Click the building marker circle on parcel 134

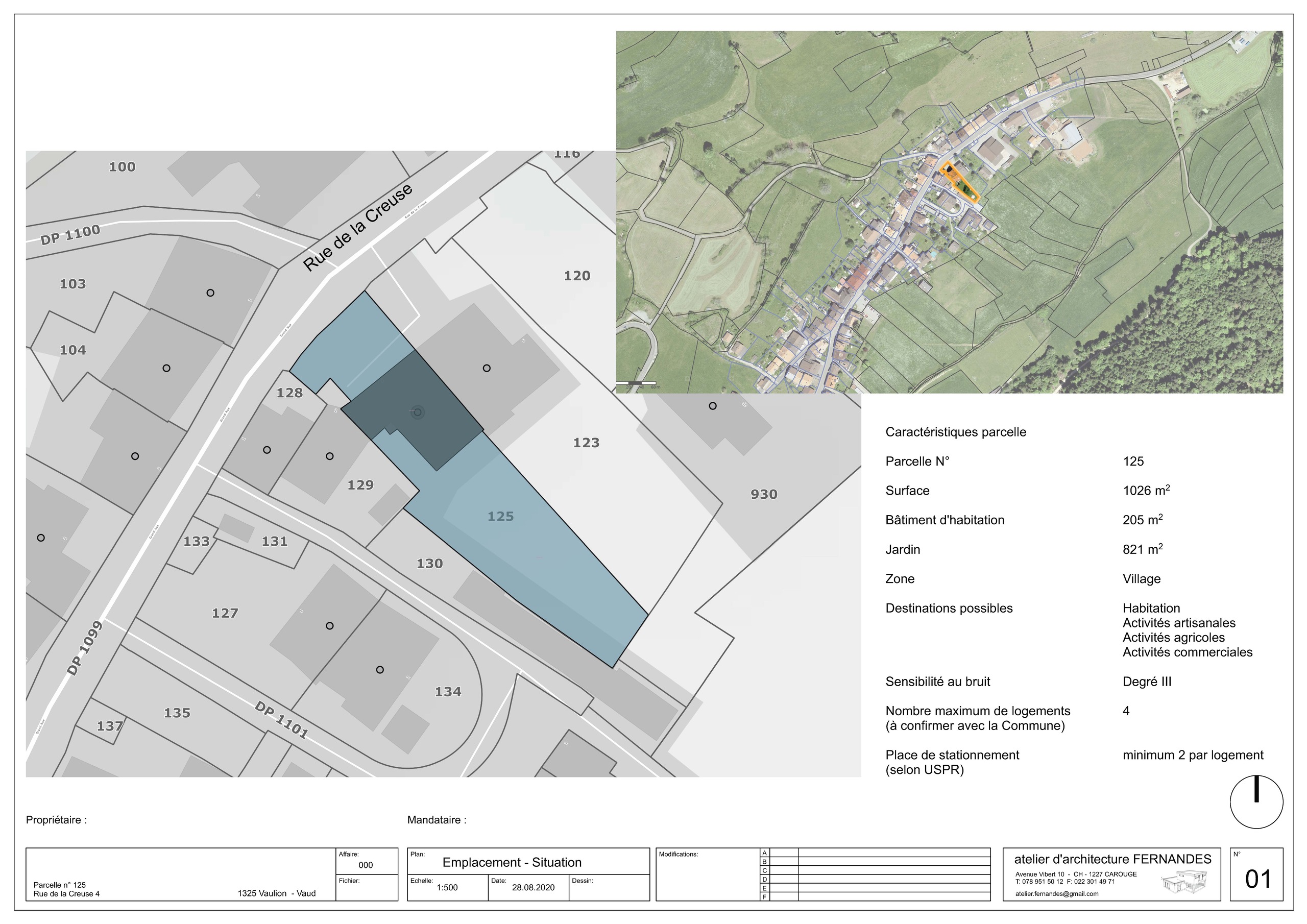[380, 669]
